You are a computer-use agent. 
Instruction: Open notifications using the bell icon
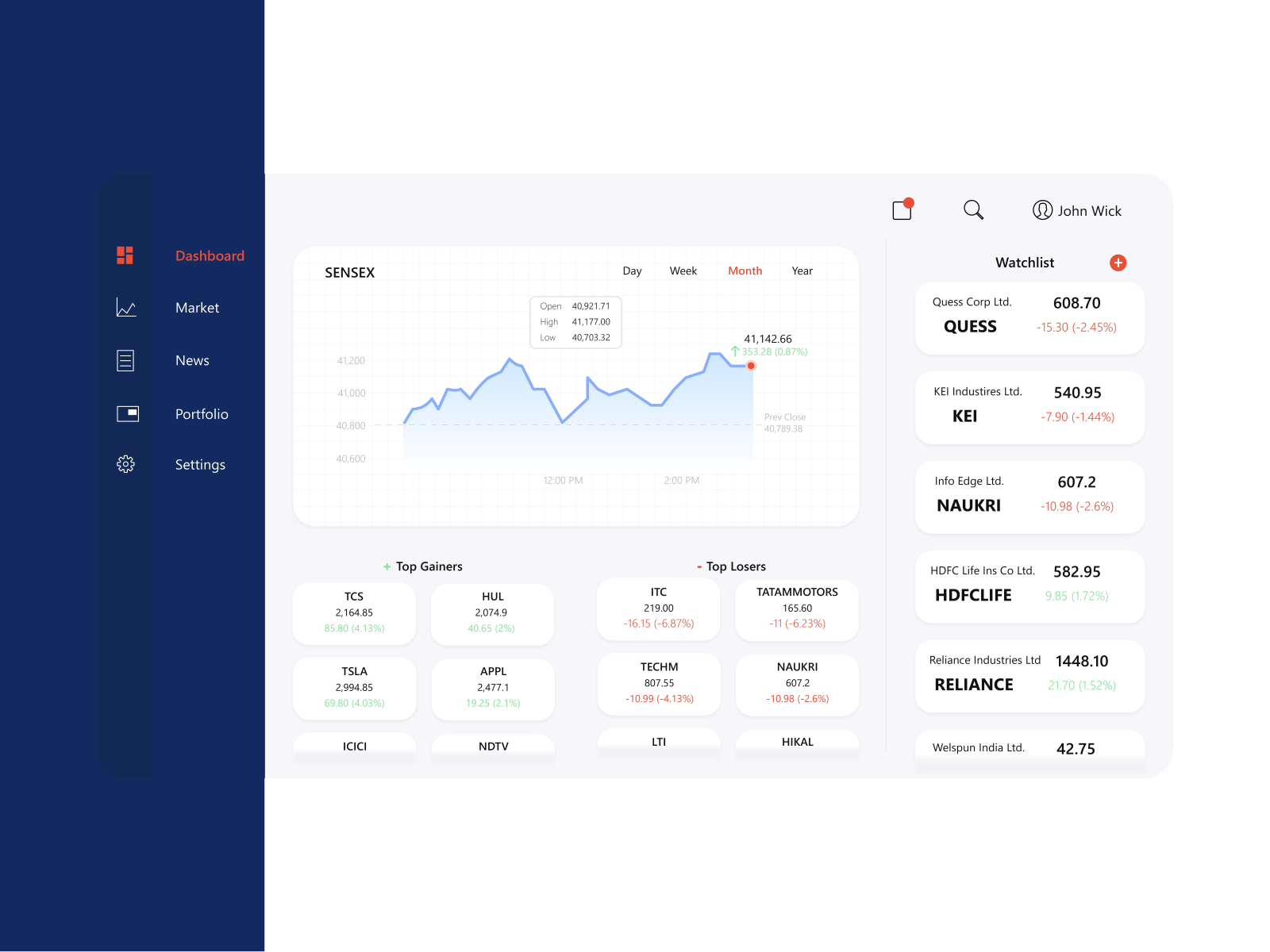coord(901,209)
